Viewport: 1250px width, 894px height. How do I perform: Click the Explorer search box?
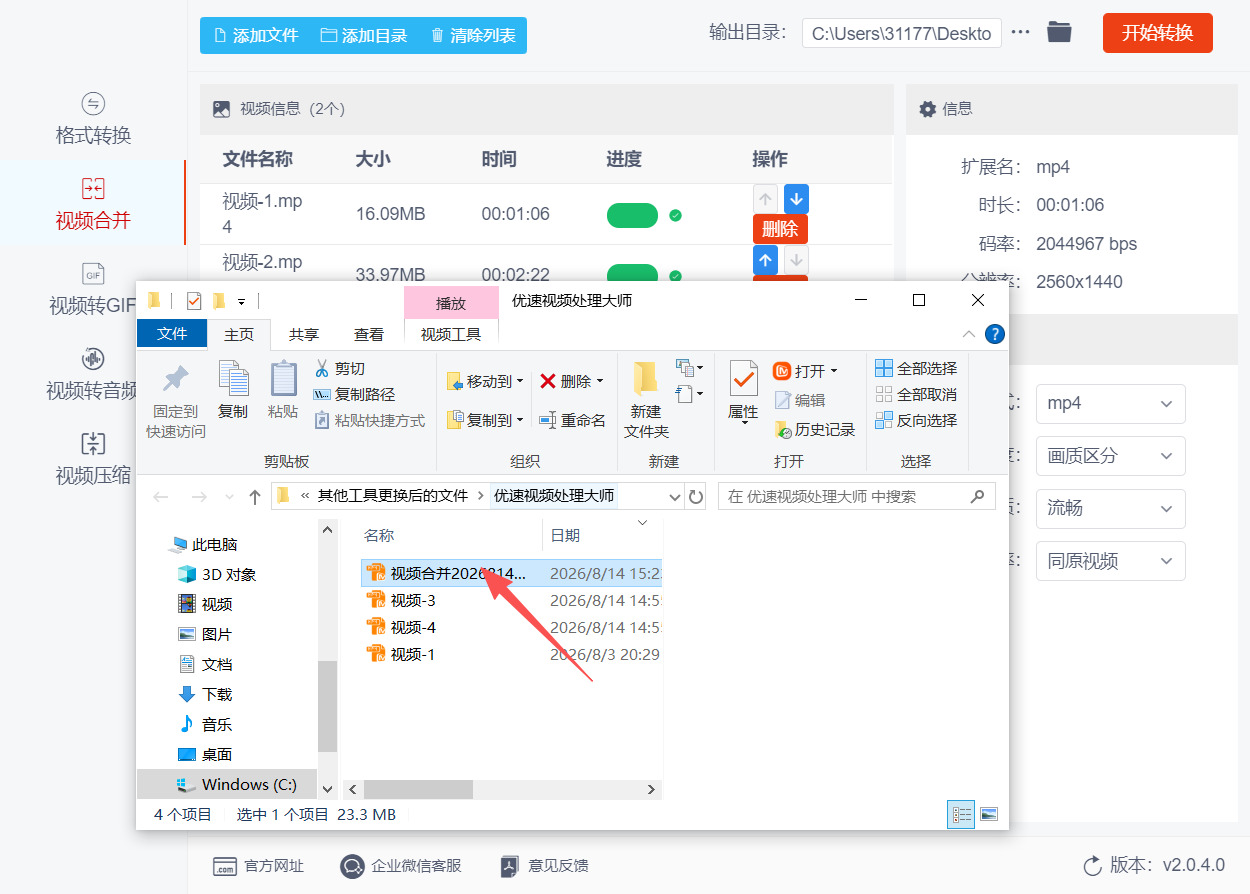pos(856,496)
